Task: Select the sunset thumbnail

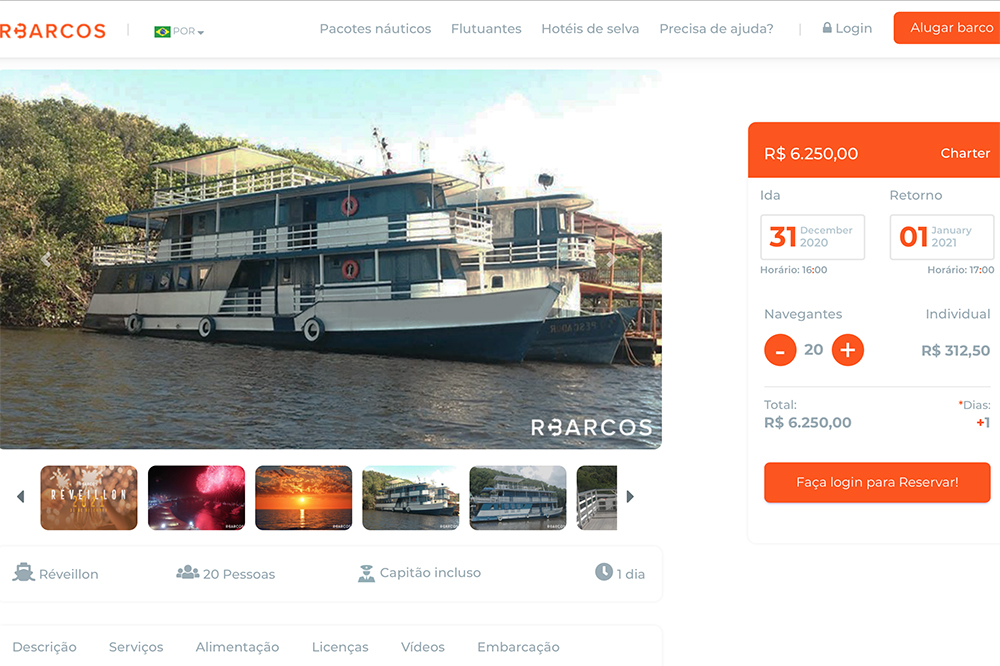Action: 304,498
